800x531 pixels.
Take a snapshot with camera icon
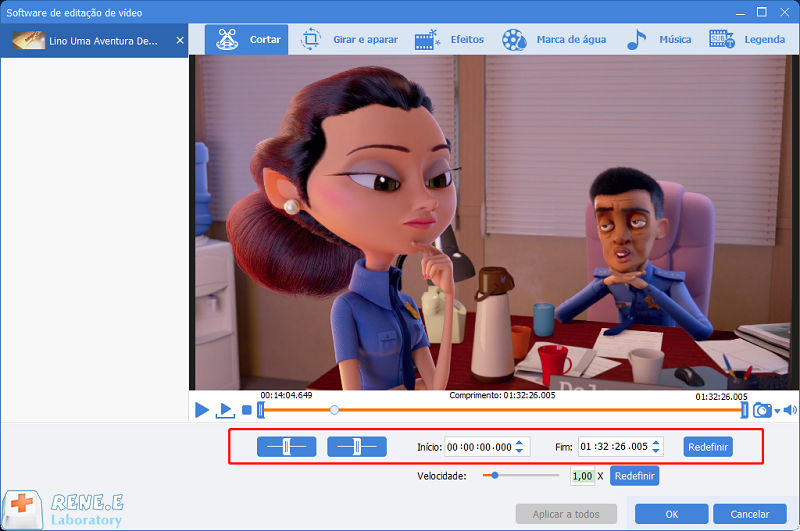[x=762, y=410]
